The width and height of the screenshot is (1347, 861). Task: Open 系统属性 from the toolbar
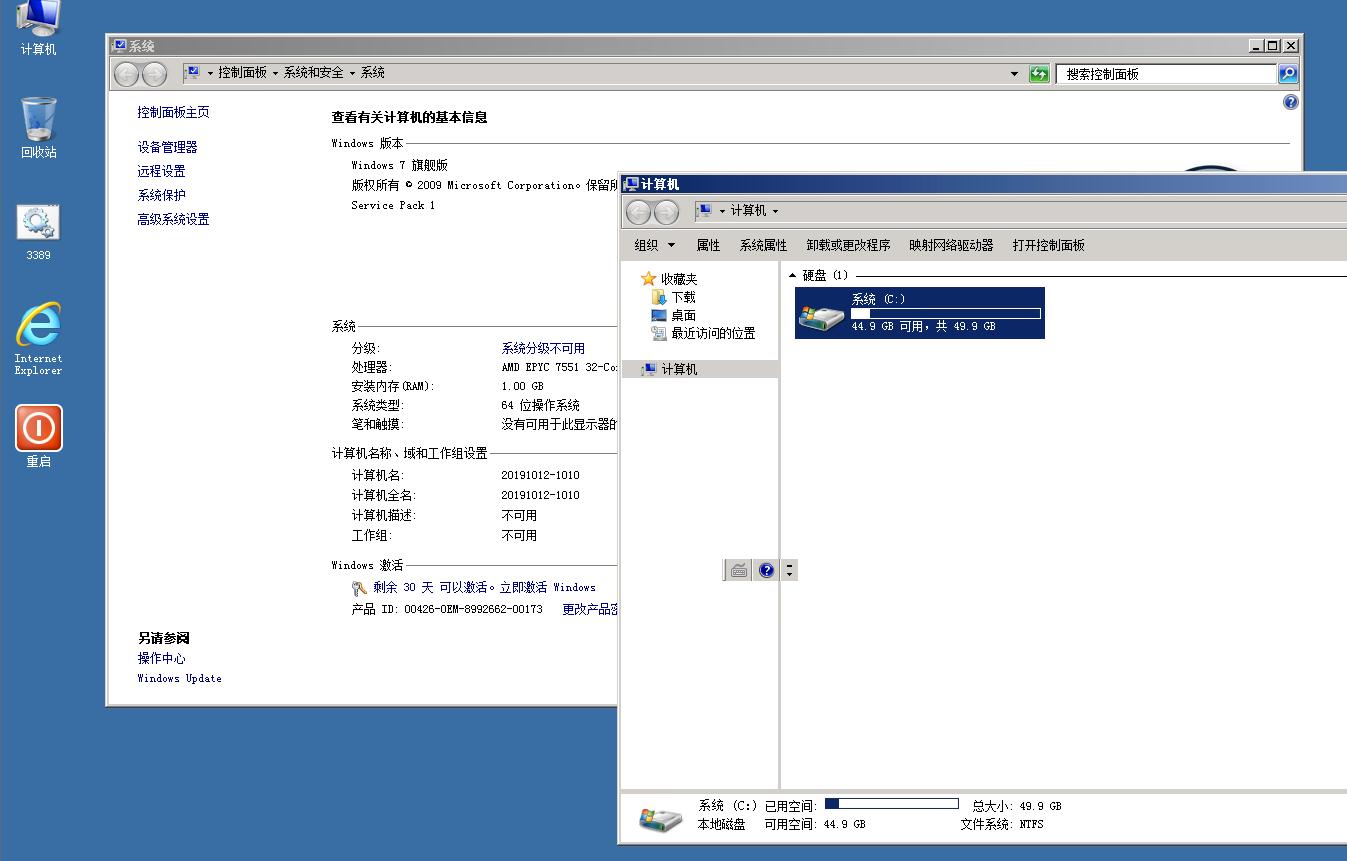click(x=763, y=245)
